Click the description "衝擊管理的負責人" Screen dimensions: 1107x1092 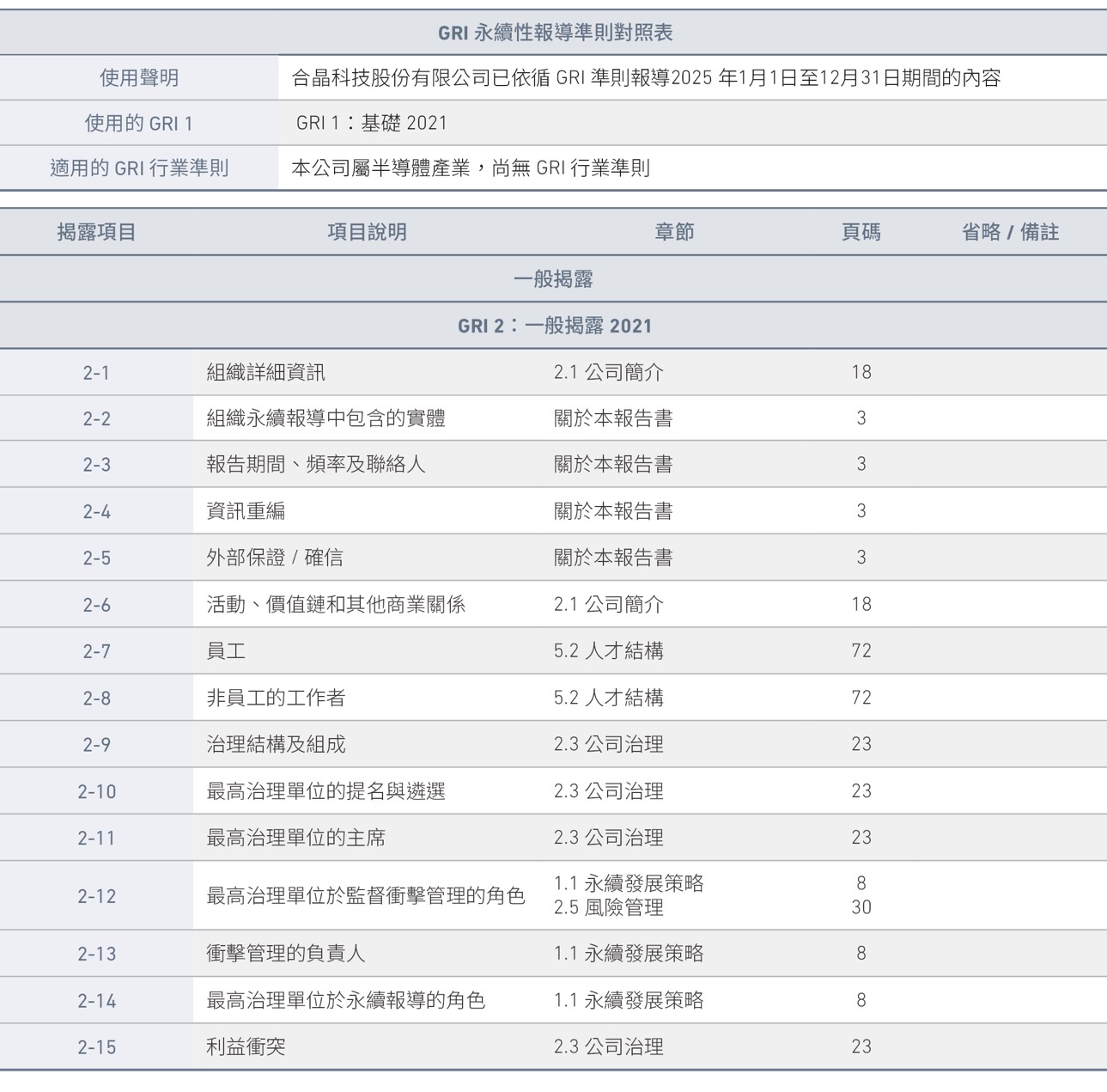(x=286, y=954)
